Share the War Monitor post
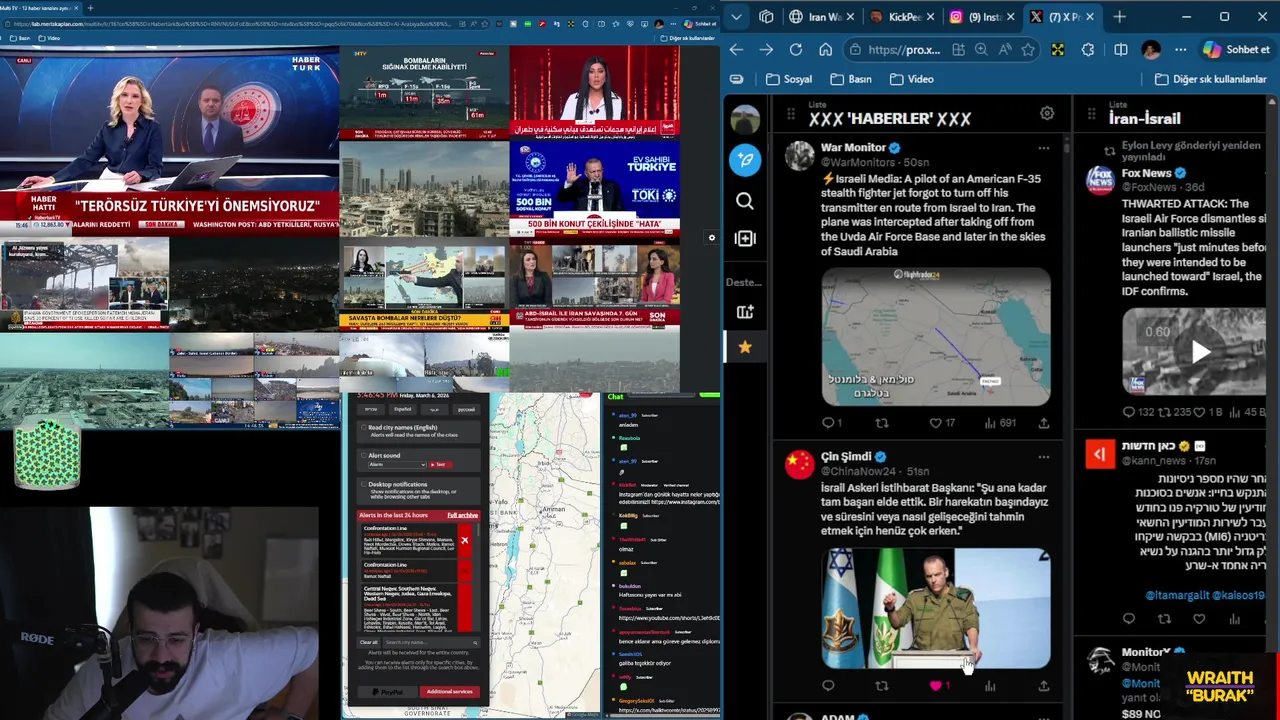This screenshot has width=1280, height=720. 1044,423
